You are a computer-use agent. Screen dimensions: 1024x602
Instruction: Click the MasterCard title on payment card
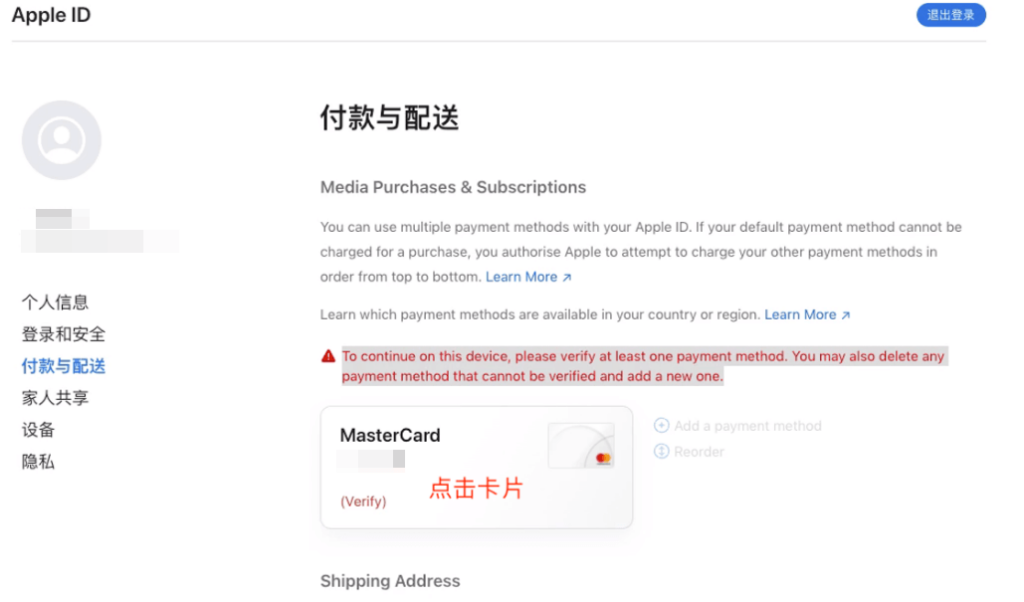[390, 435]
